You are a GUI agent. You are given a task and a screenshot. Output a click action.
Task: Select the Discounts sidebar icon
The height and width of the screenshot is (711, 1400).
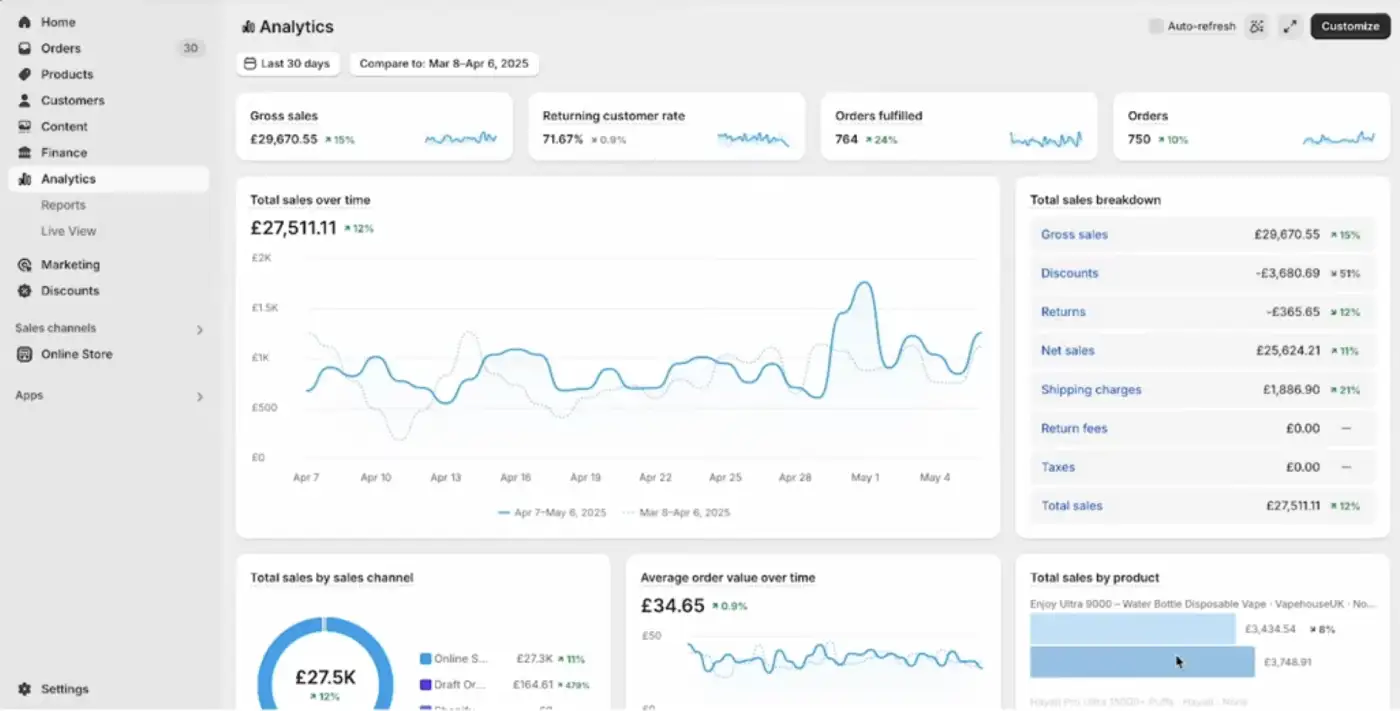pos(26,290)
